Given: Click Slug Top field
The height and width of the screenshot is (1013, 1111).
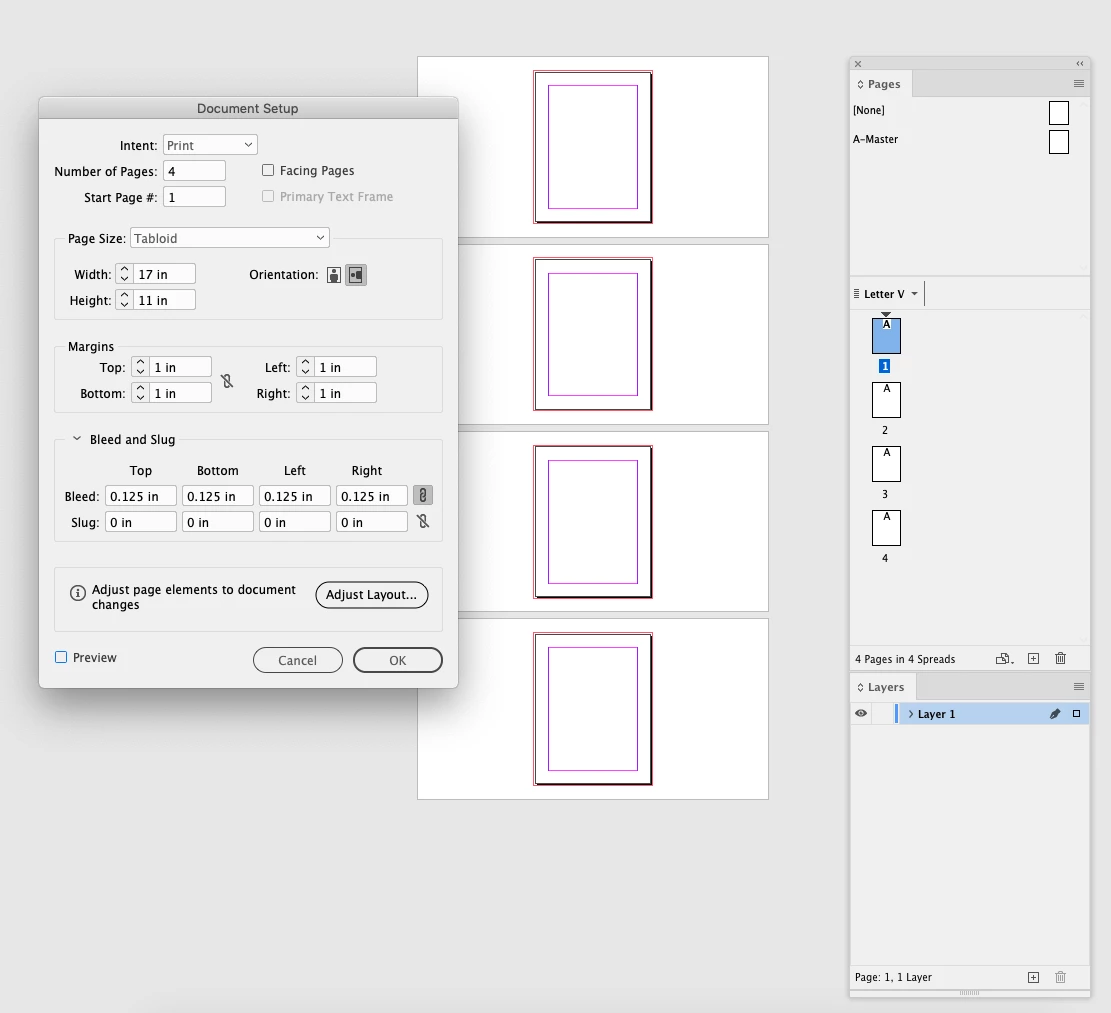Looking at the screenshot, I should [140, 522].
